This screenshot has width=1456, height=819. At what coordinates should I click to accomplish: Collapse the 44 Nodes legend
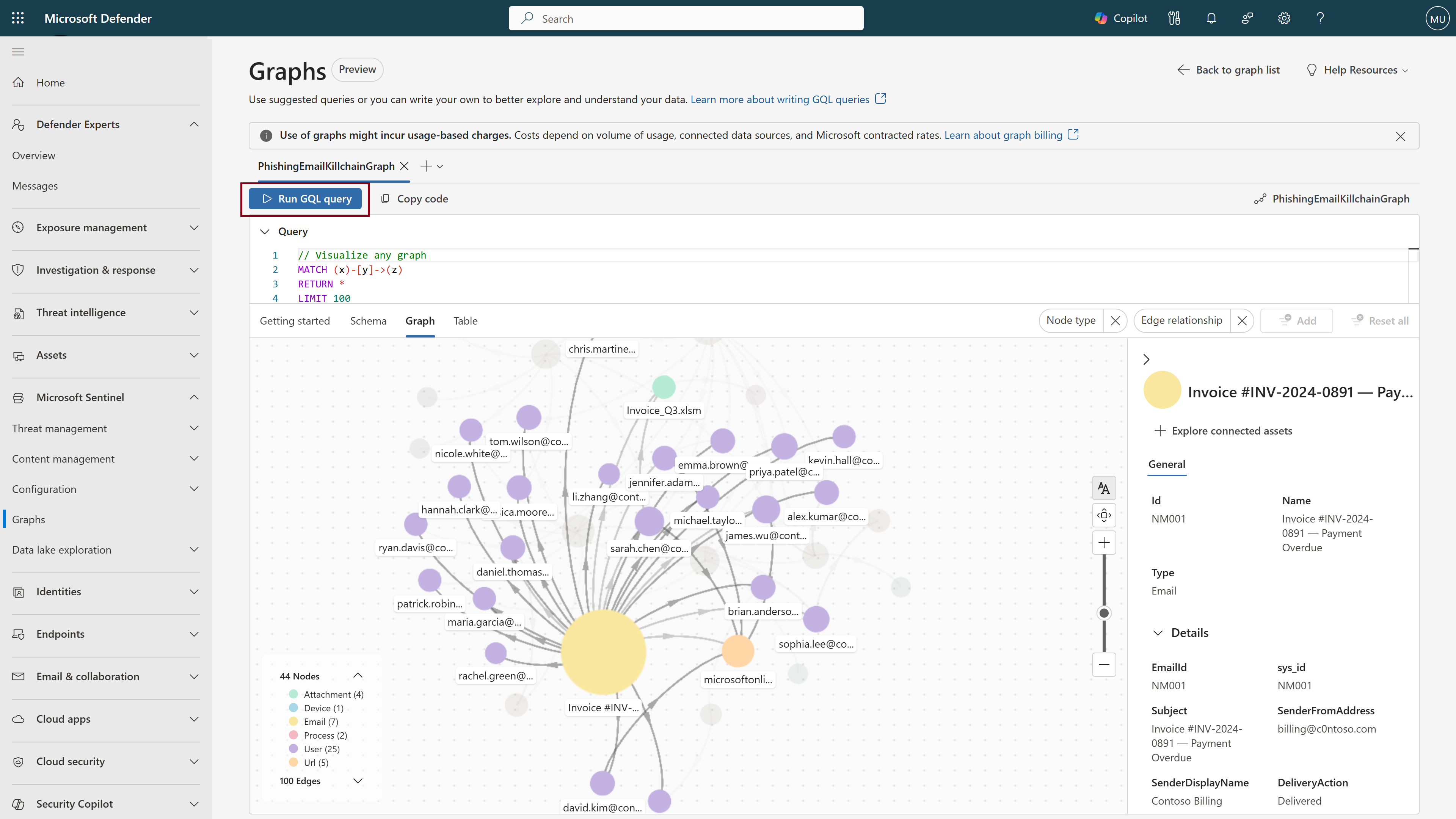point(358,675)
